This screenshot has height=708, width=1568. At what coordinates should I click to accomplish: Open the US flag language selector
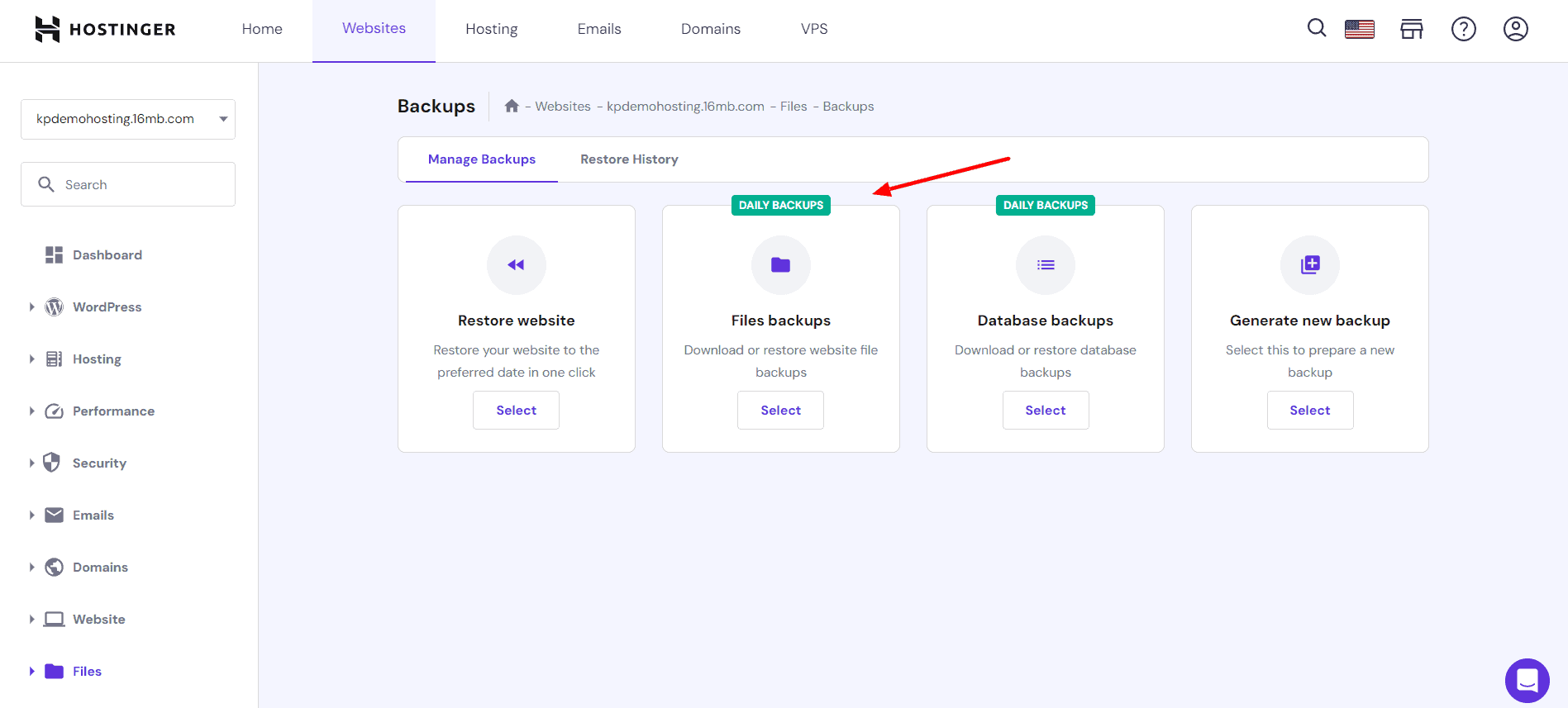tap(1359, 29)
